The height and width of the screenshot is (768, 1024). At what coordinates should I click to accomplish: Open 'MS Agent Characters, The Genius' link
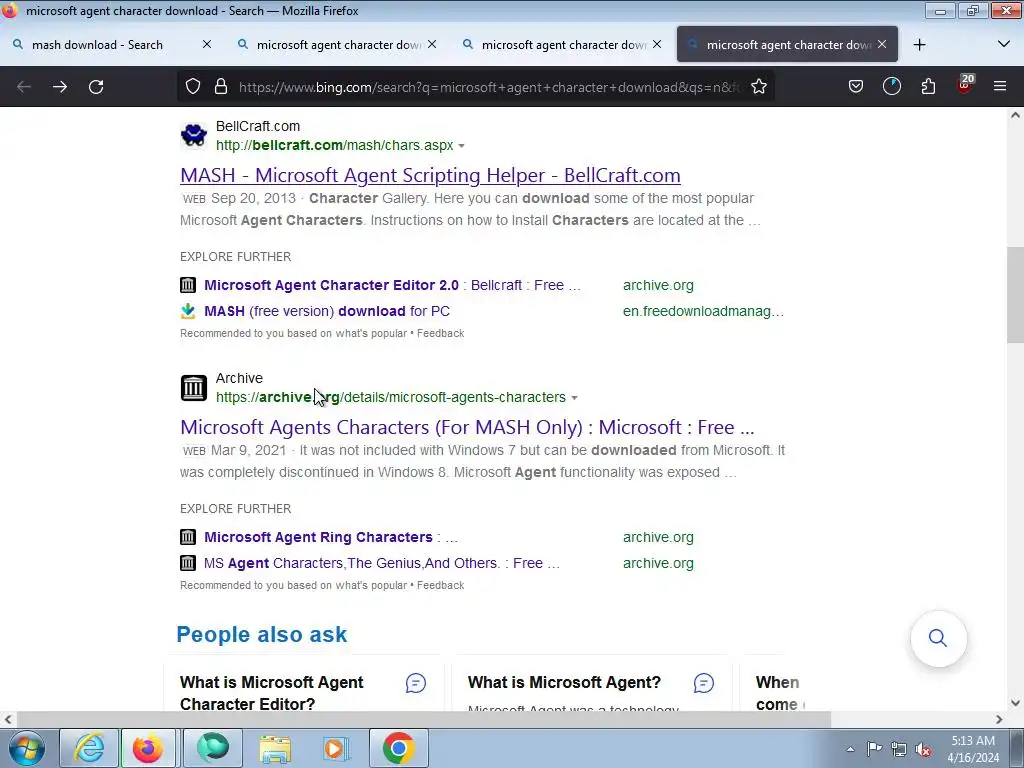tap(381, 563)
